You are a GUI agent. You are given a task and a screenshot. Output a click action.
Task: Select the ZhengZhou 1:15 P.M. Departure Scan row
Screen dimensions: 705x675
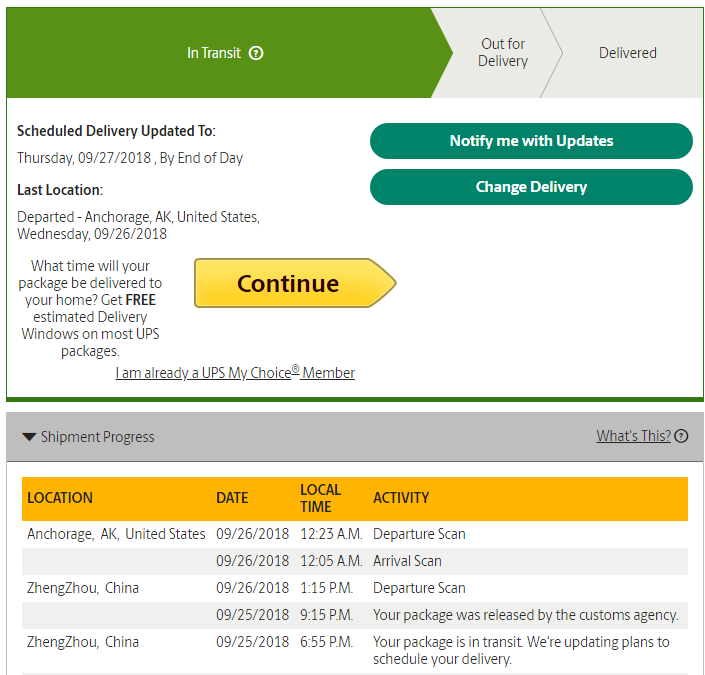[x=355, y=588]
